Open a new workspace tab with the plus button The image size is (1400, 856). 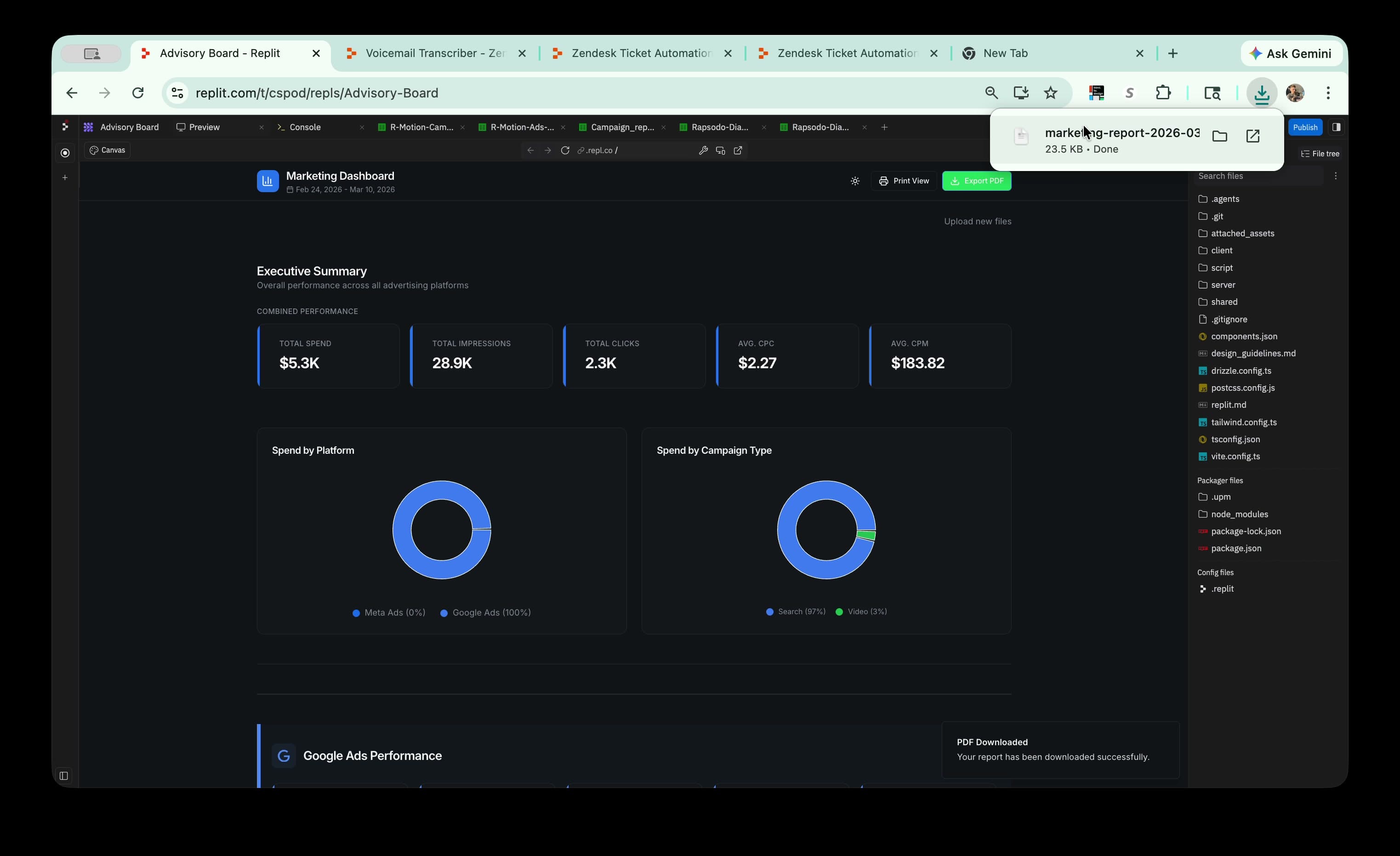coord(884,127)
